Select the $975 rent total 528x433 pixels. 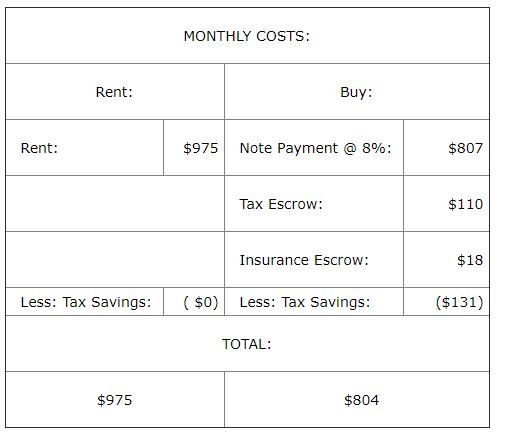[x=114, y=400]
